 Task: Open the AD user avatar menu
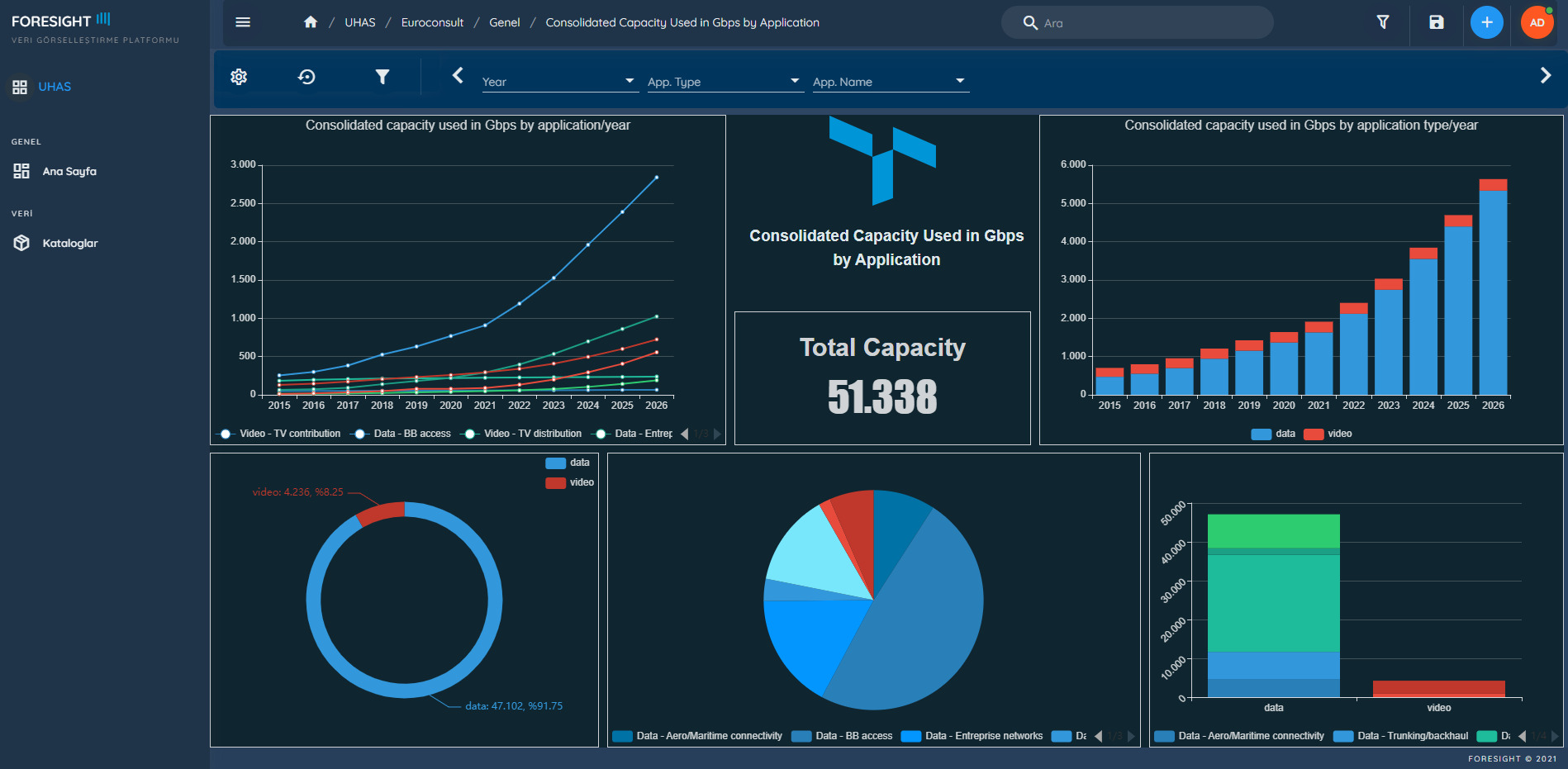point(1537,22)
